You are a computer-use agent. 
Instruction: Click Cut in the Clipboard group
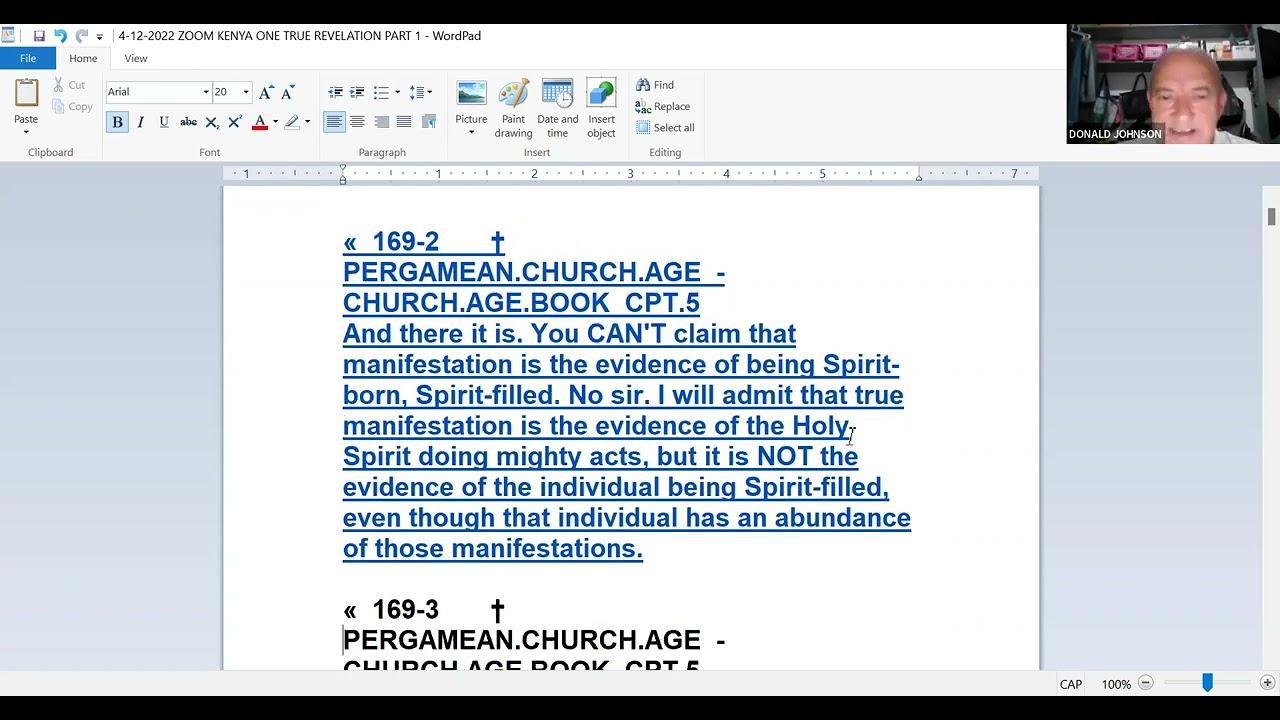(x=69, y=85)
